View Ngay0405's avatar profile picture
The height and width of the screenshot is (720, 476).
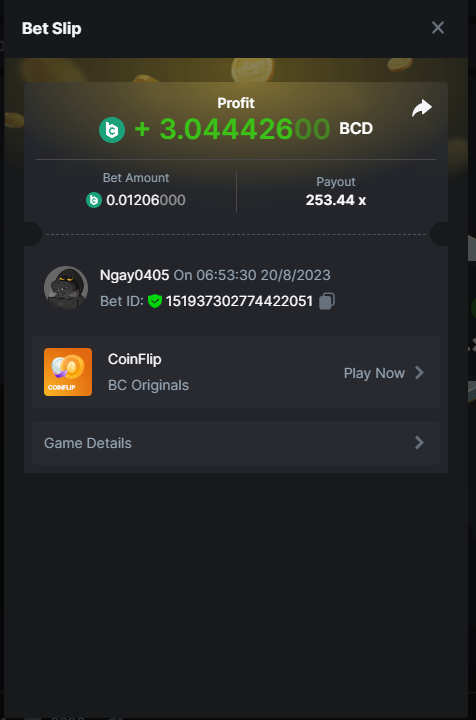point(66,288)
